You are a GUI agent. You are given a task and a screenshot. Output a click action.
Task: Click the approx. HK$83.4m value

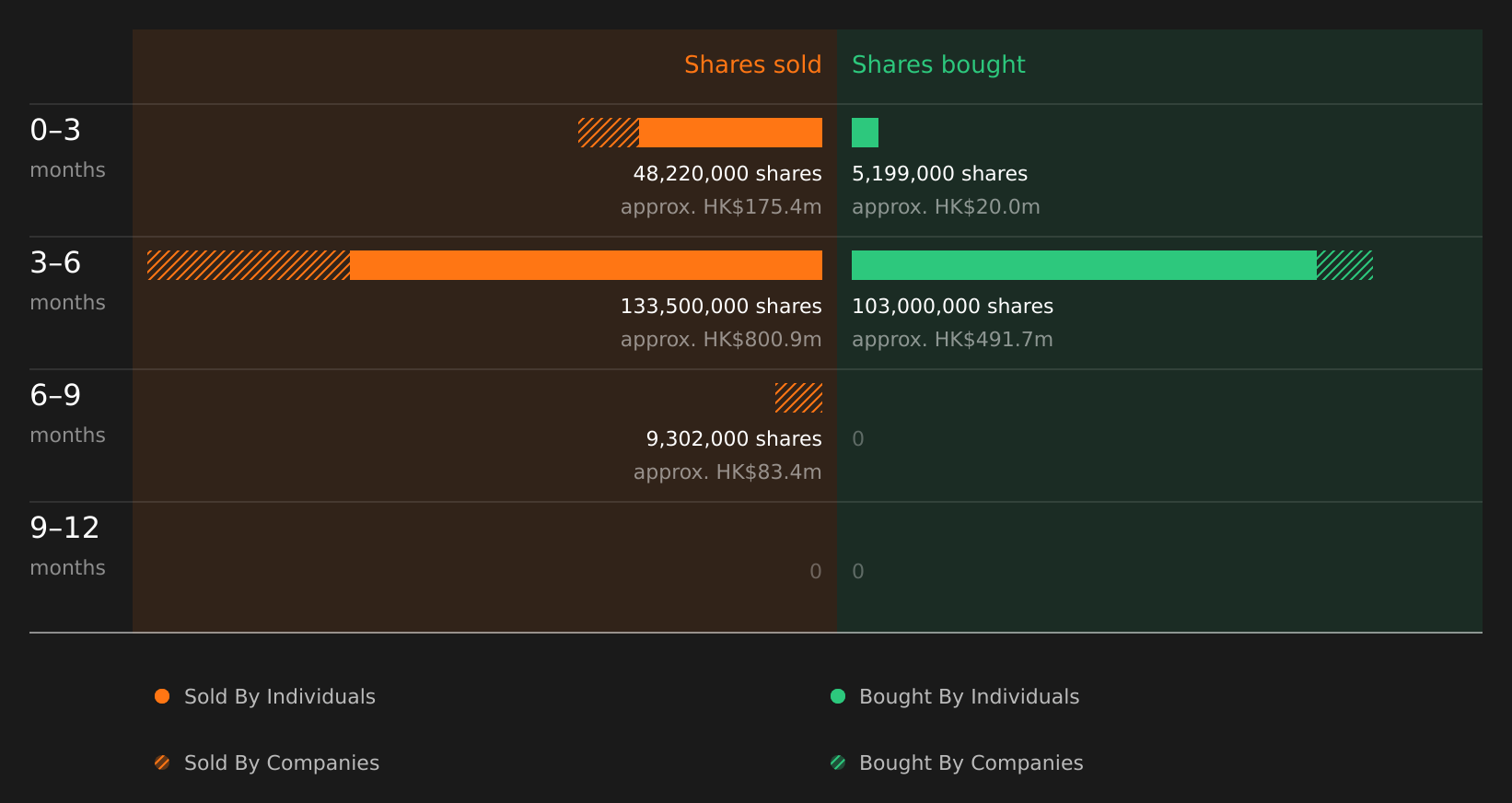tap(727, 472)
